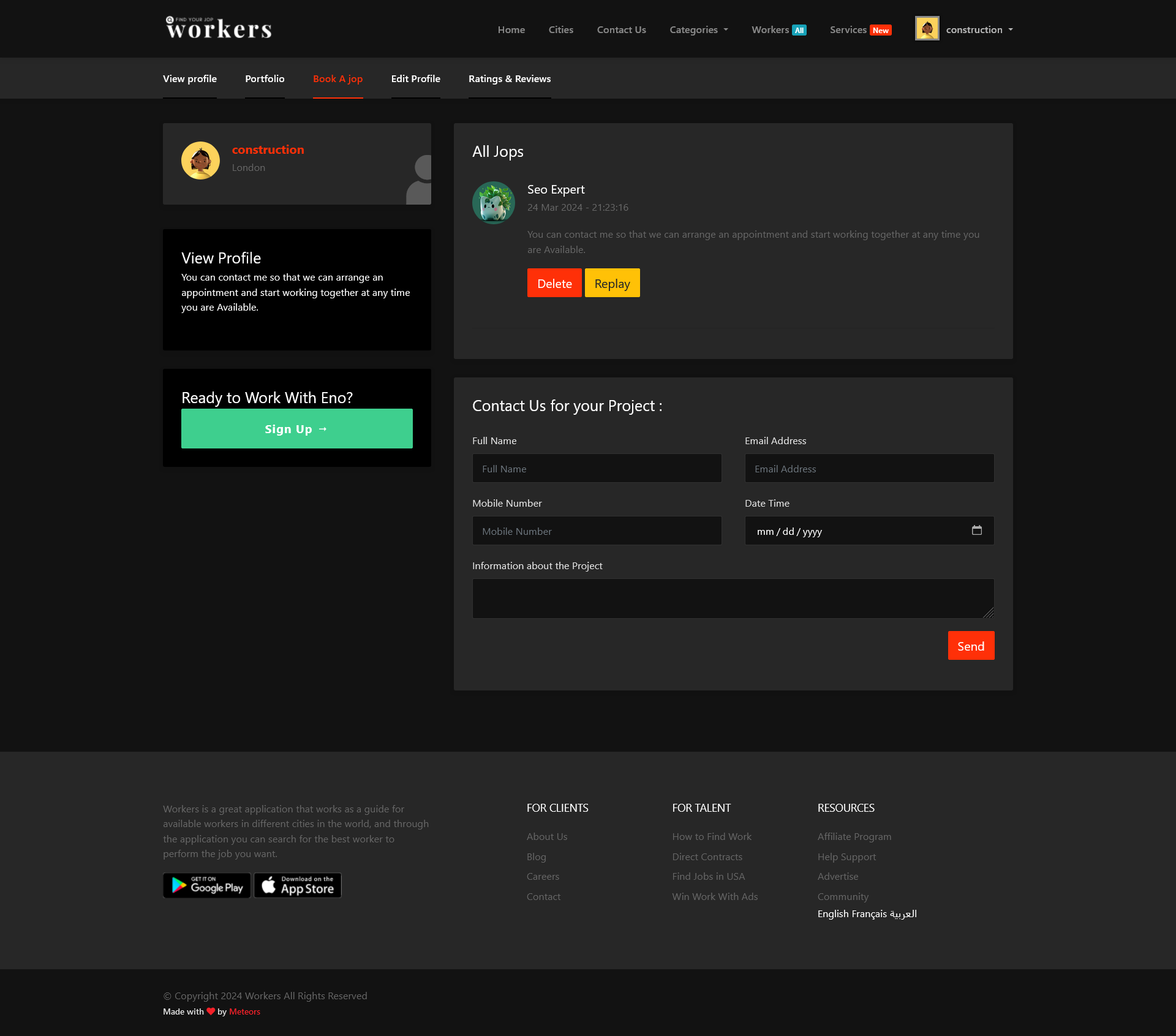Click the Full Name input field

[x=597, y=469]
